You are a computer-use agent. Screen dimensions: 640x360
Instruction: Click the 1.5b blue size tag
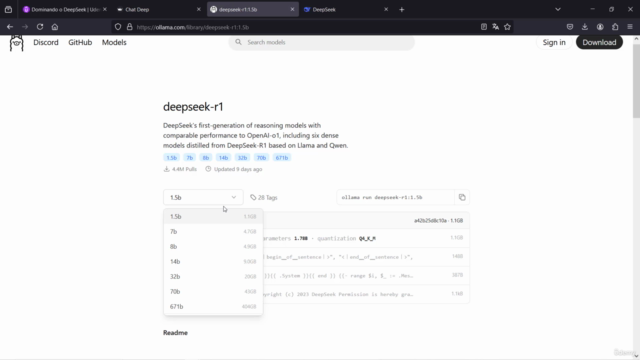click(171, 158)
